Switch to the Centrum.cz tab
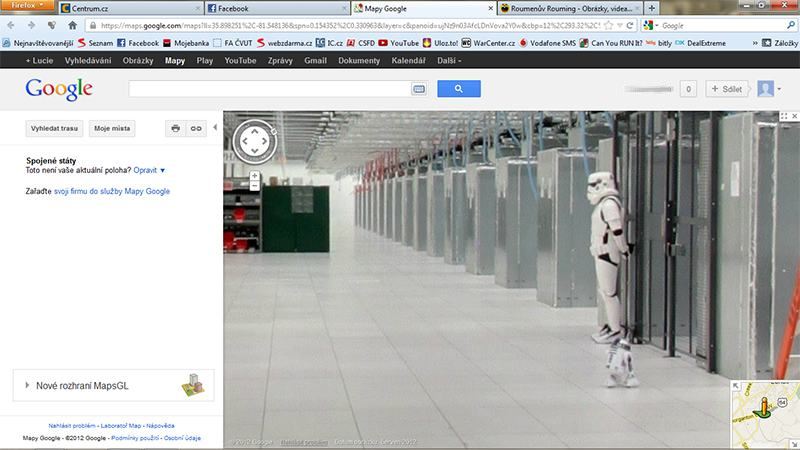 131,8
